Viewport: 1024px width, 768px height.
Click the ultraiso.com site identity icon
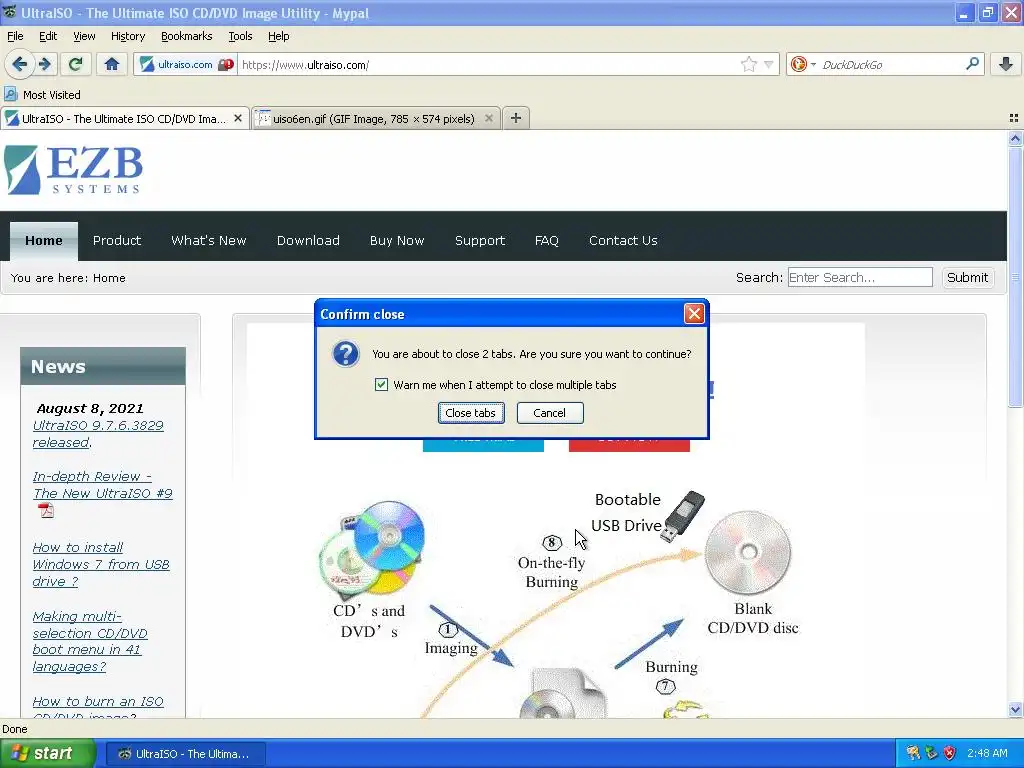(x=148, y=64)
